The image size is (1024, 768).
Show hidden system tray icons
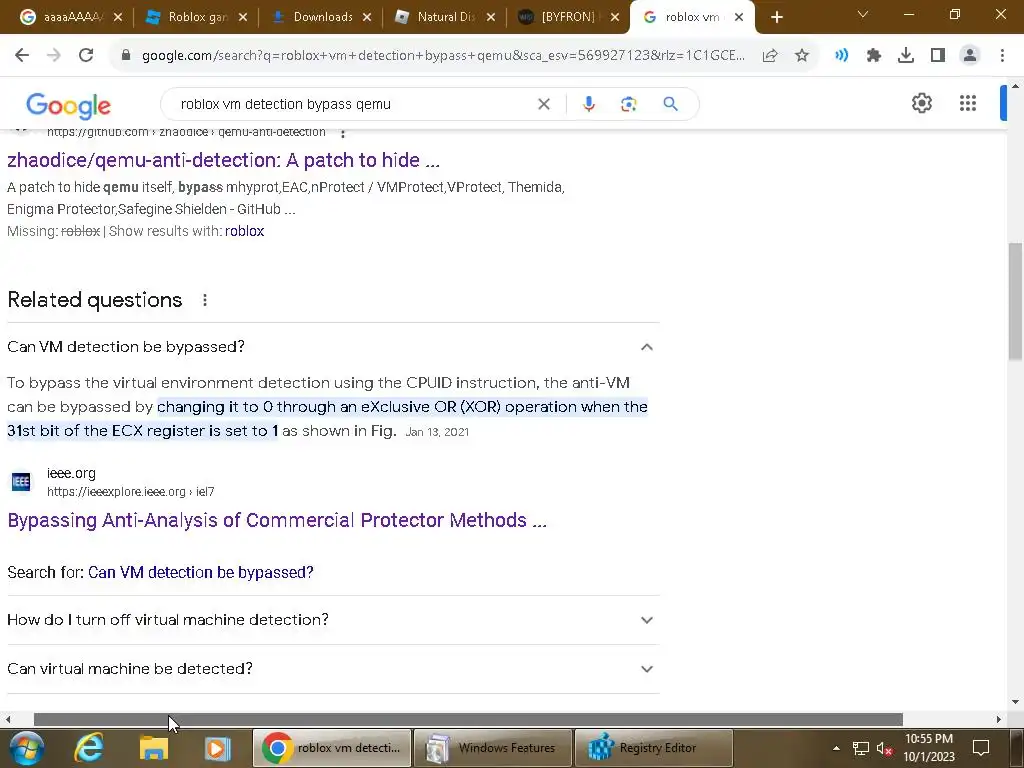coord(836,748)
